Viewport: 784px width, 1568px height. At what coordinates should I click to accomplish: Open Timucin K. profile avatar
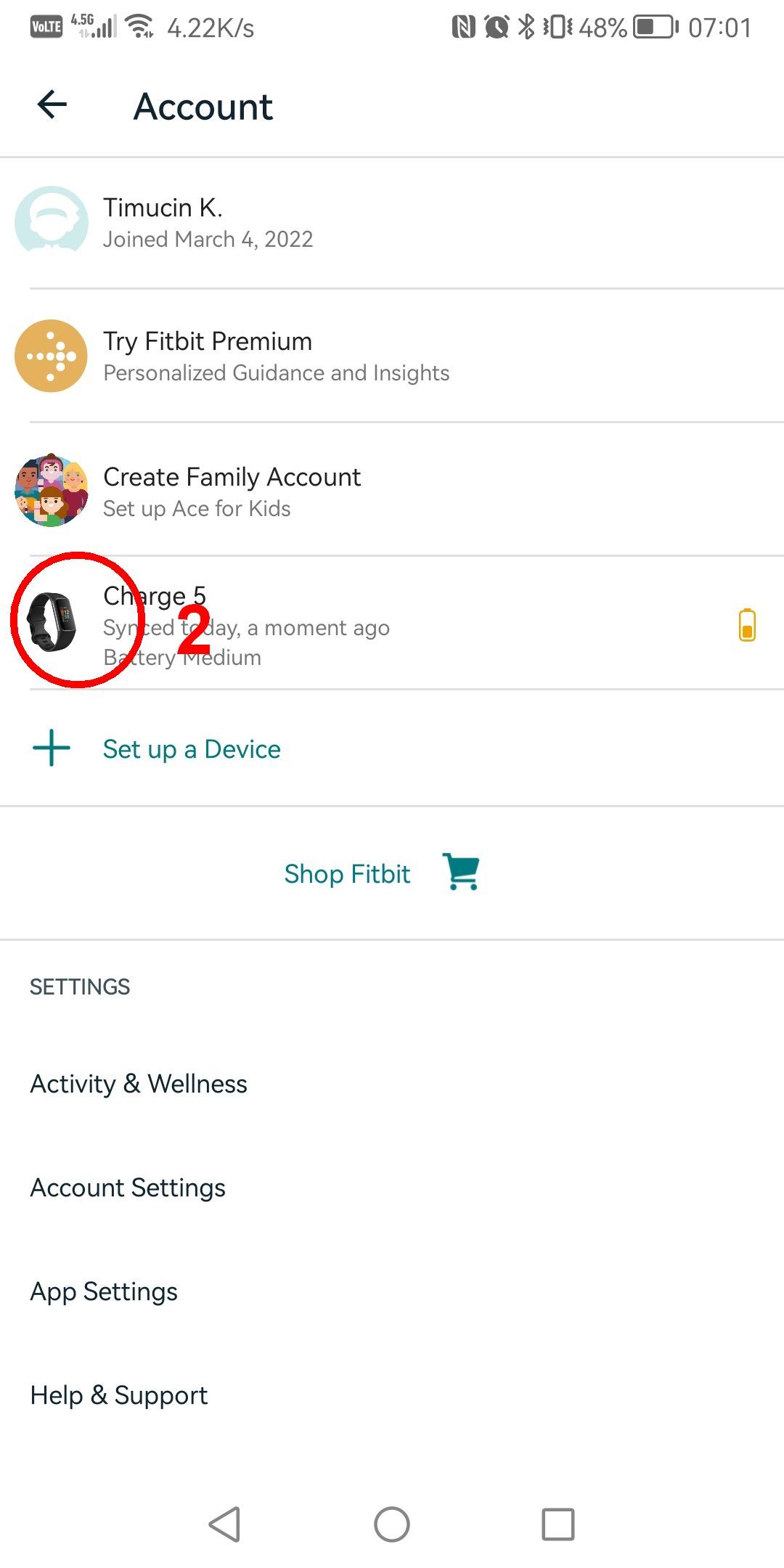(x=52, y=221)
